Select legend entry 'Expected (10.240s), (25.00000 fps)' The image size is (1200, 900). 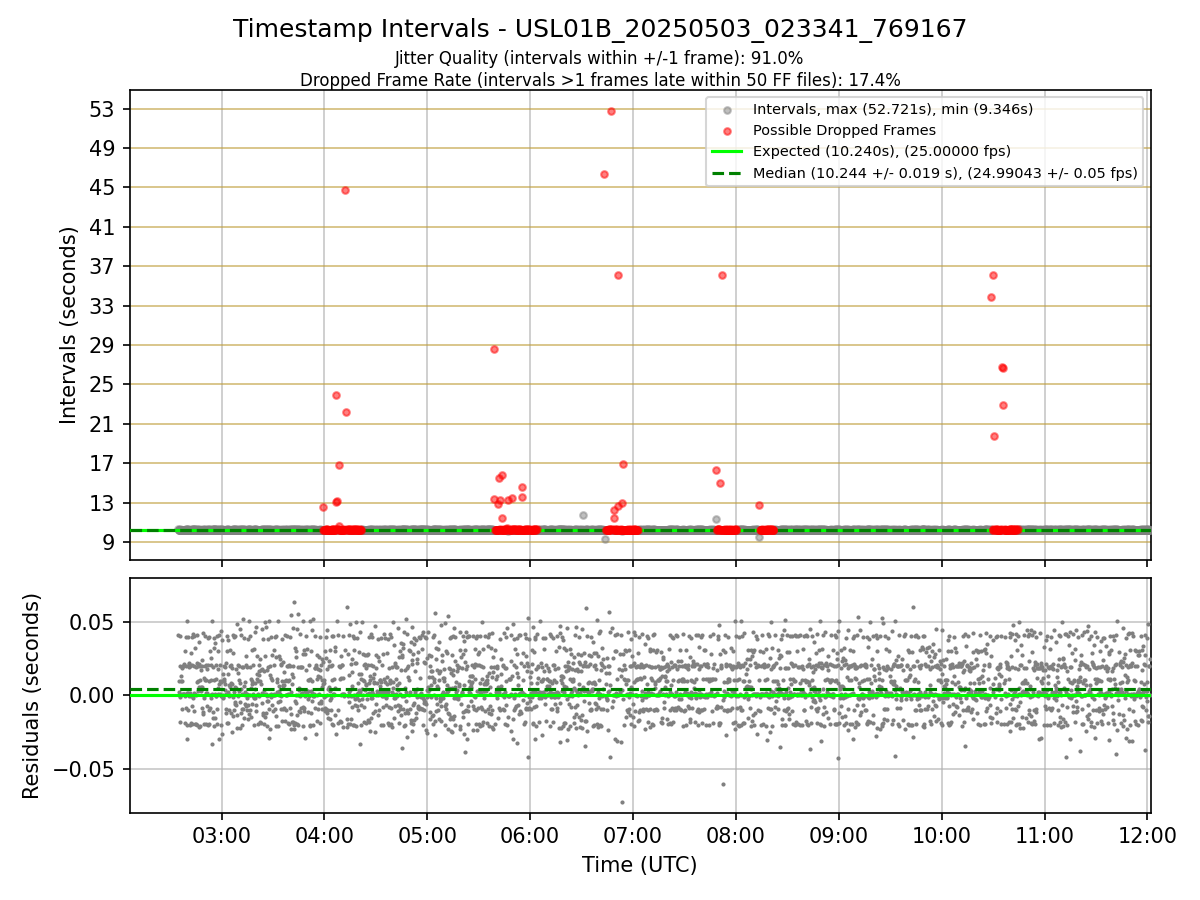point(882,151)
